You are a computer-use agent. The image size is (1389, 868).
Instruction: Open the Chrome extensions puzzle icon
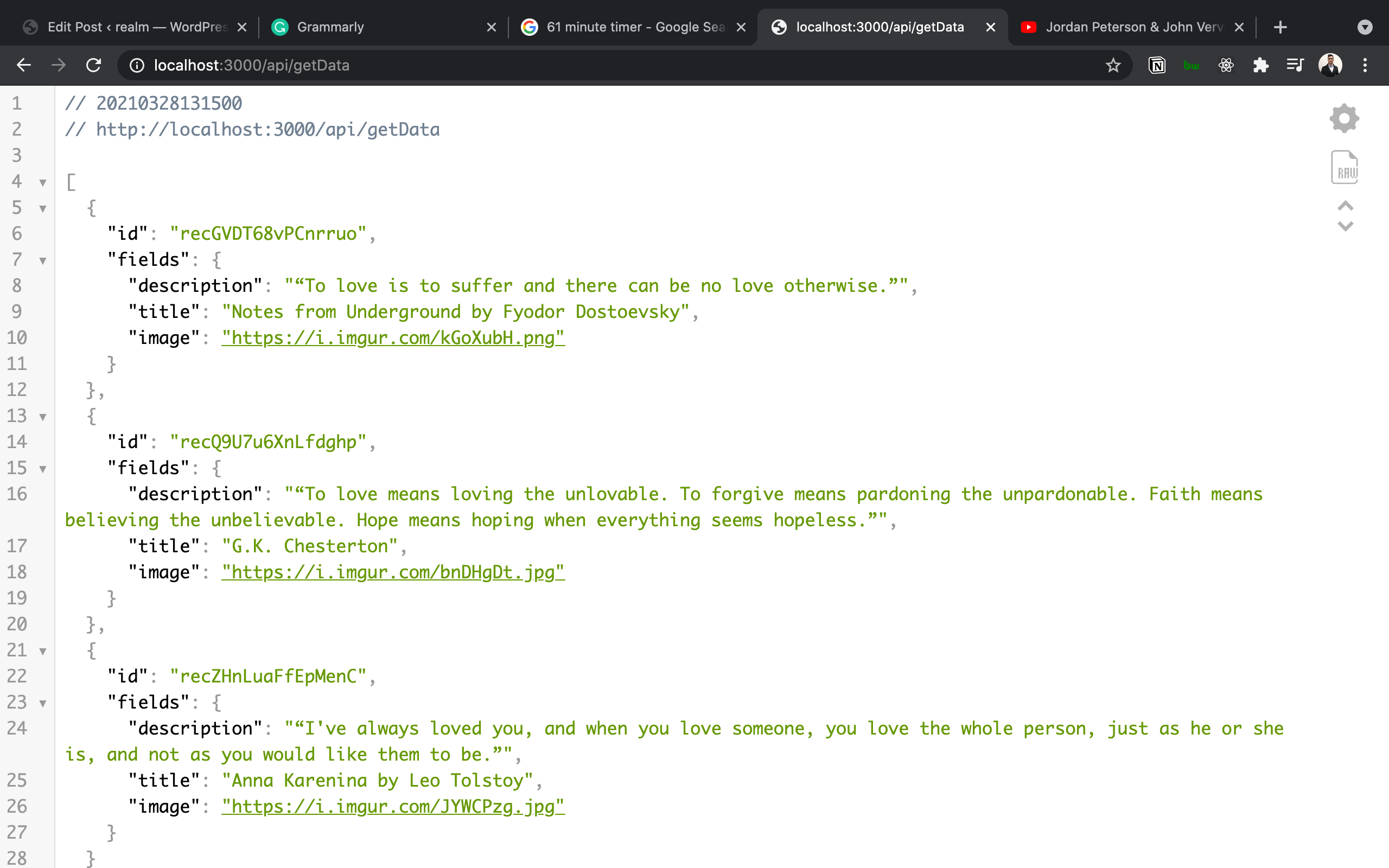(1261, 65)
